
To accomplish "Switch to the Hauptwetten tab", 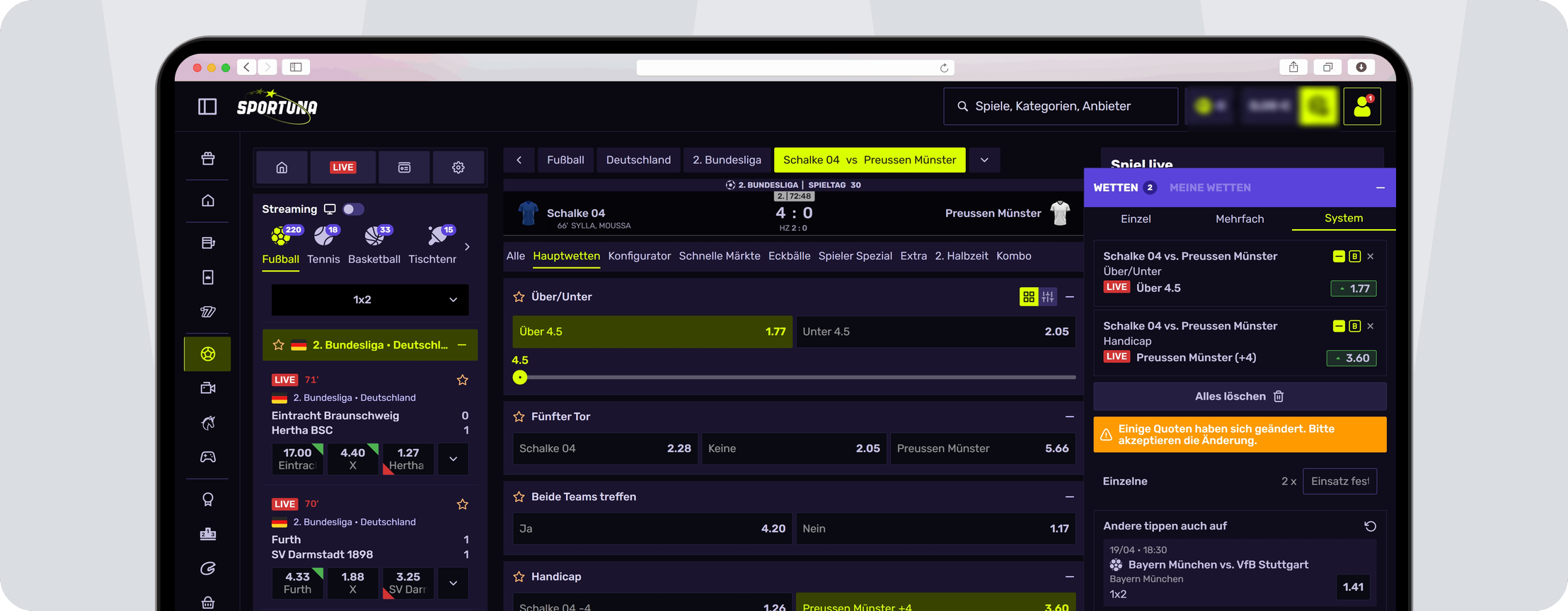I will coord(567,257).
